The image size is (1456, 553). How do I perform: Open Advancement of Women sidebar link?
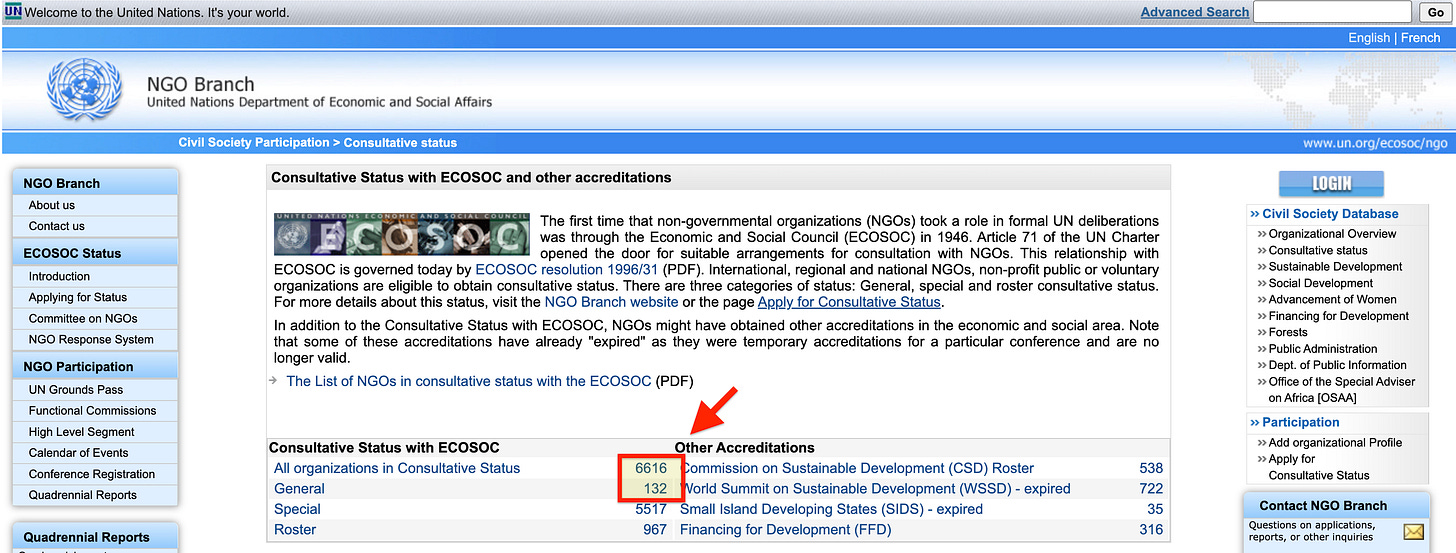click(x=1333, y=299)
